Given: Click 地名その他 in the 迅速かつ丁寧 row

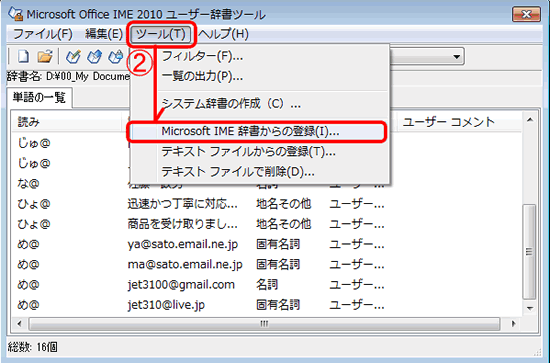Looking at the screenshot, I should click(283, 204).
